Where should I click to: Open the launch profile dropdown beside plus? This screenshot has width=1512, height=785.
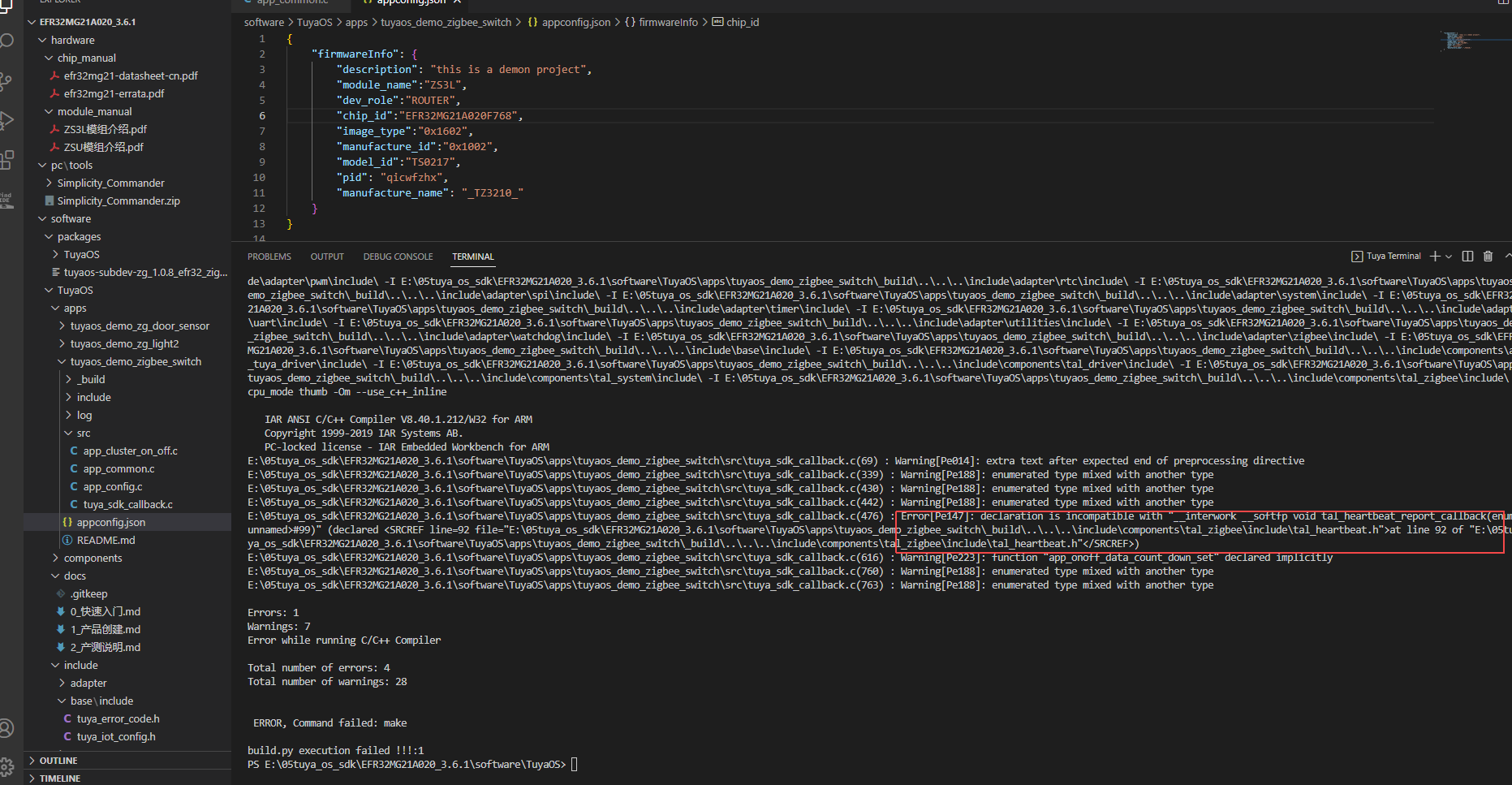pos(1449,257)
